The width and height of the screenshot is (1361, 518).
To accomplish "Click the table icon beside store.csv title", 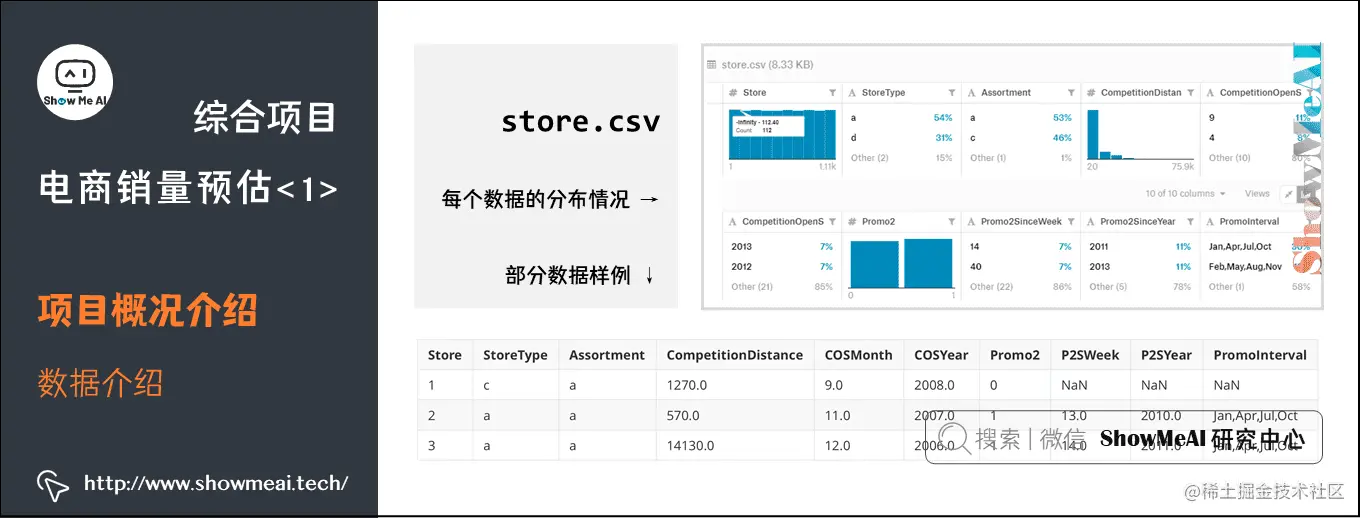I will 712,65.
